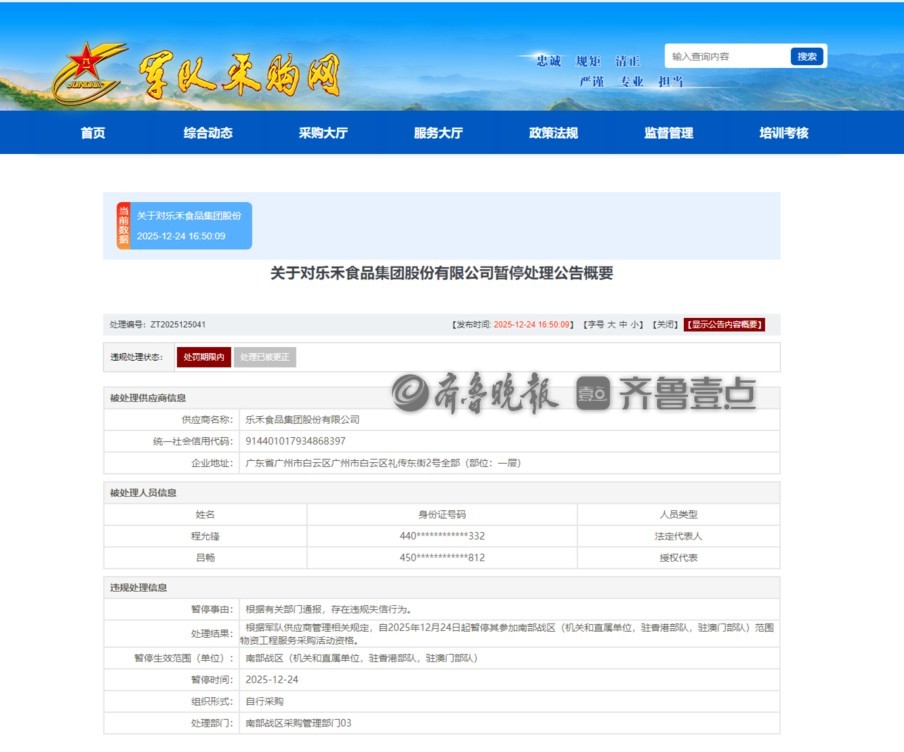Open 培训考核 from the navigation bar
The image size is (904, 752).
(783, 133)
